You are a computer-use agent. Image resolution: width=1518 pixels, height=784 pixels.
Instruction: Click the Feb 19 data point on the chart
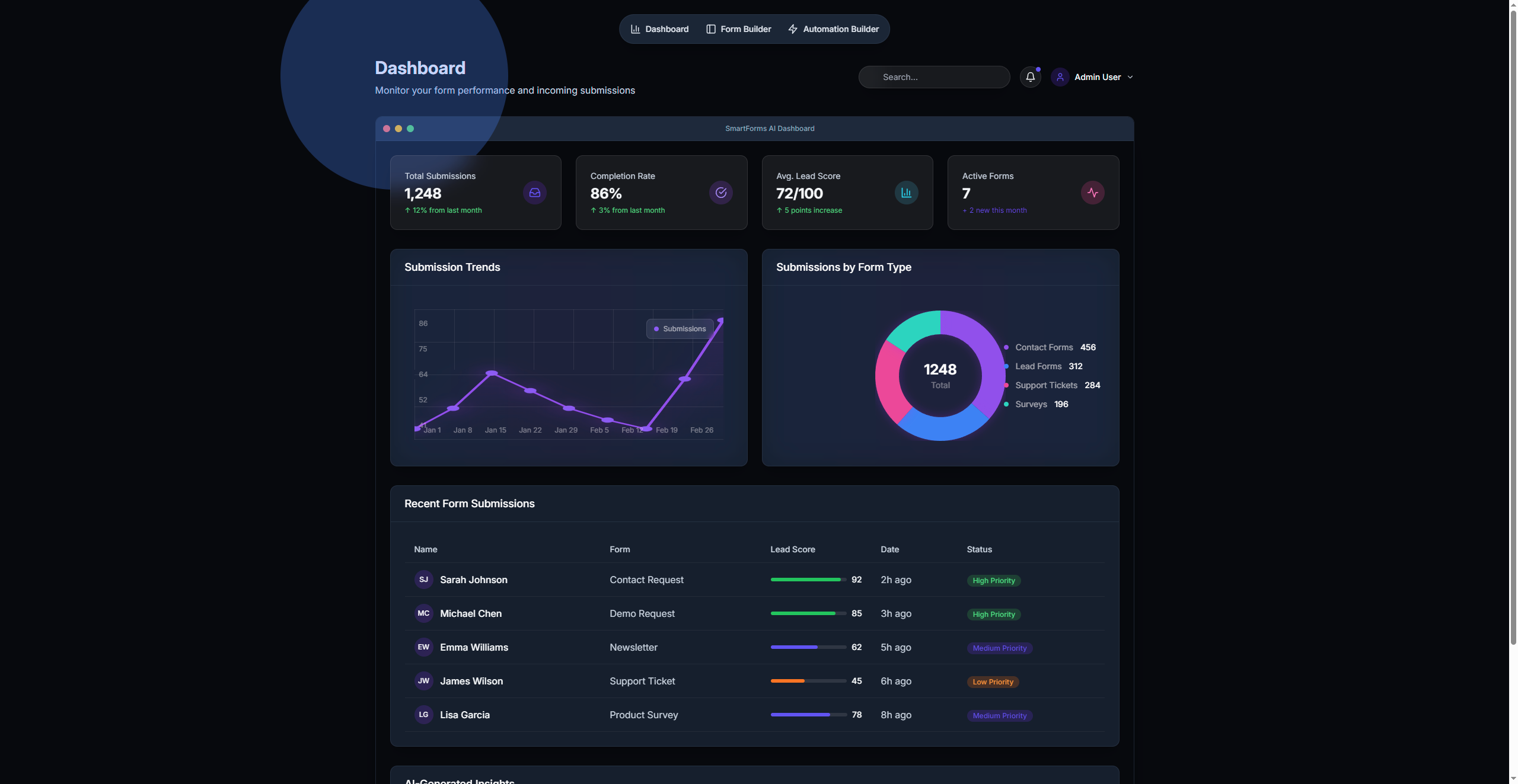point(684,379)
